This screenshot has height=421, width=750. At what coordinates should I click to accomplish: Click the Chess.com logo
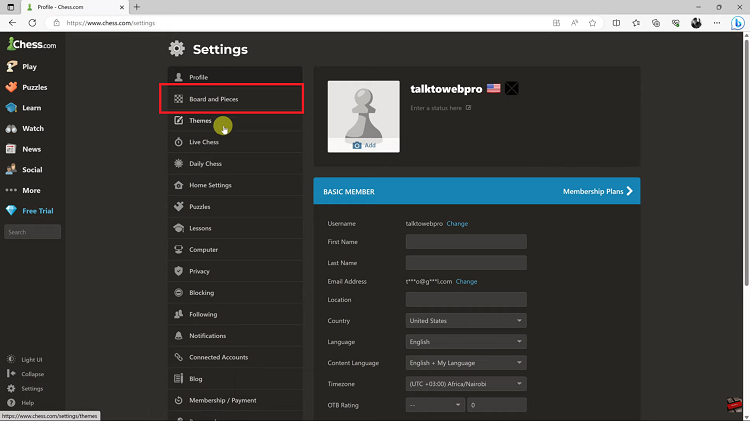pyautogui.click(x=32, y=44)
